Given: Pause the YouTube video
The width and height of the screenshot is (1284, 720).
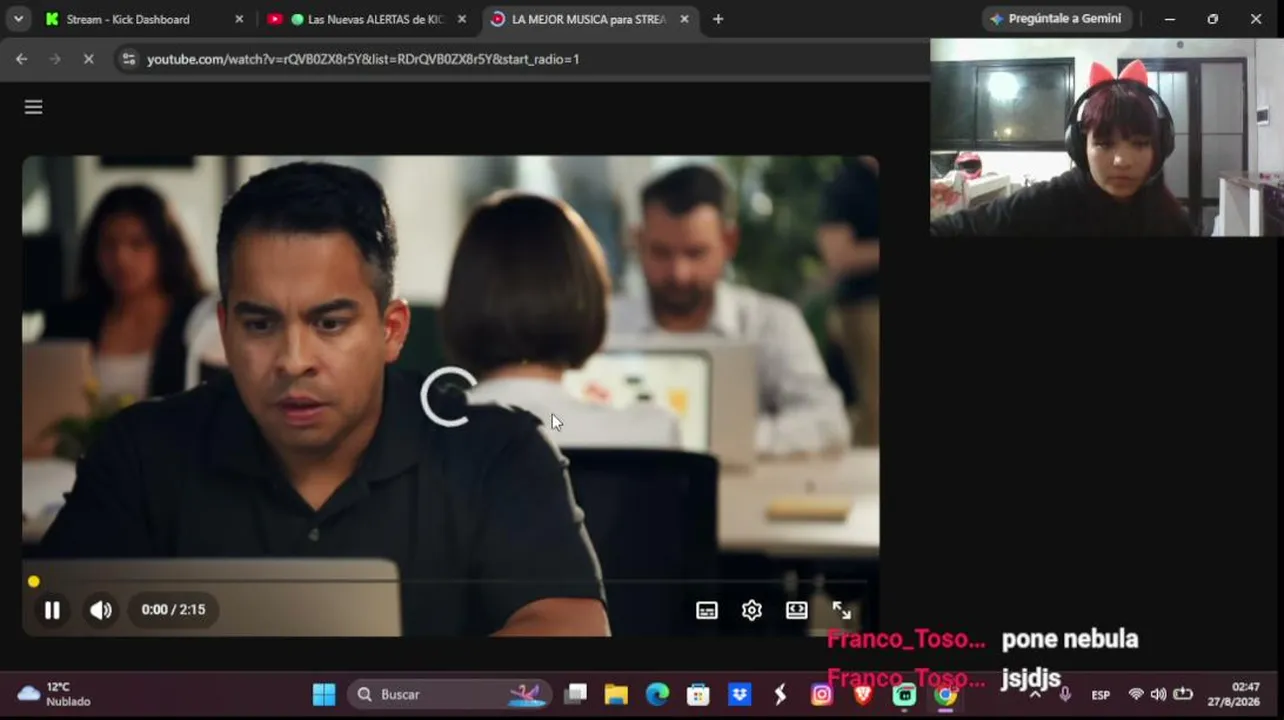Looking at the screenshot, I should (52, 610).
